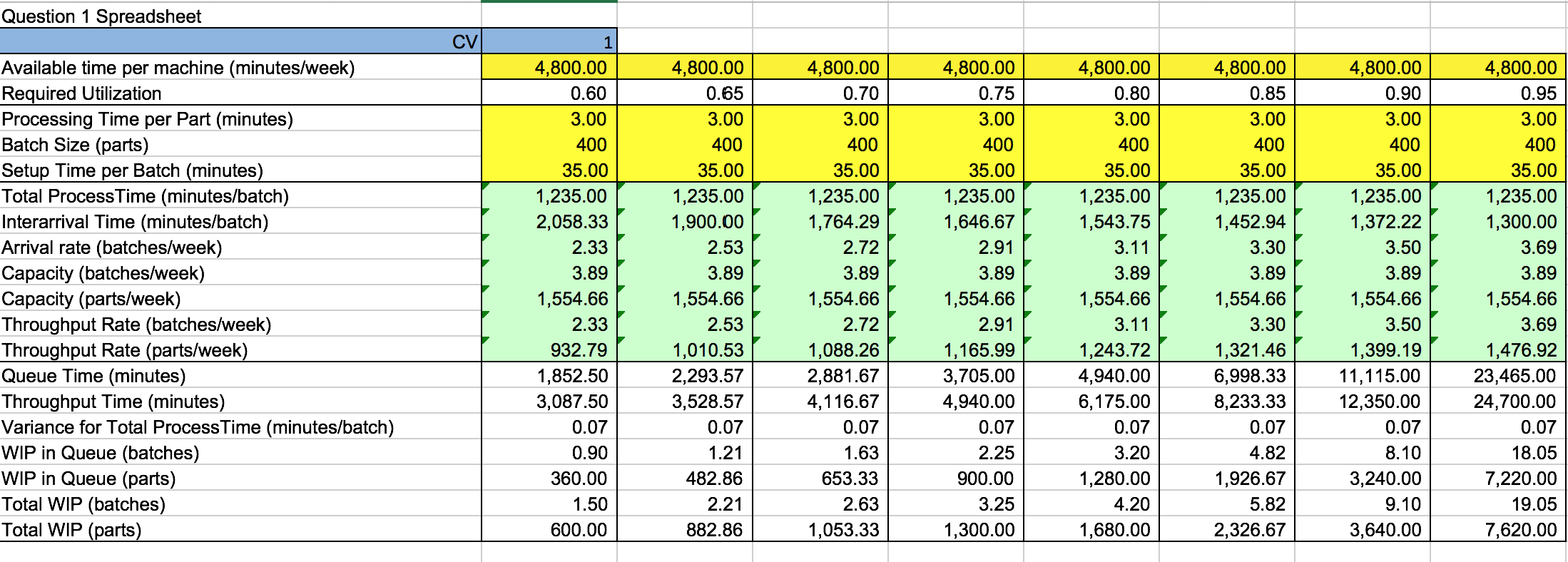This screenshot has width=1568, height=562.
Task: Select the 'Batch Size (parts)' label
Action: pyautogui.click(x=75, y=145)
